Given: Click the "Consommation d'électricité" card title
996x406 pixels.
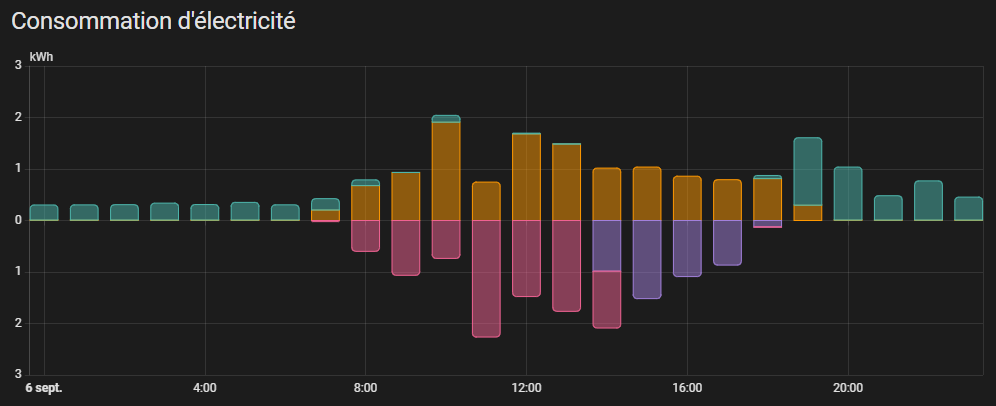Looking at the screenshot, I should (x=153, y=21).
